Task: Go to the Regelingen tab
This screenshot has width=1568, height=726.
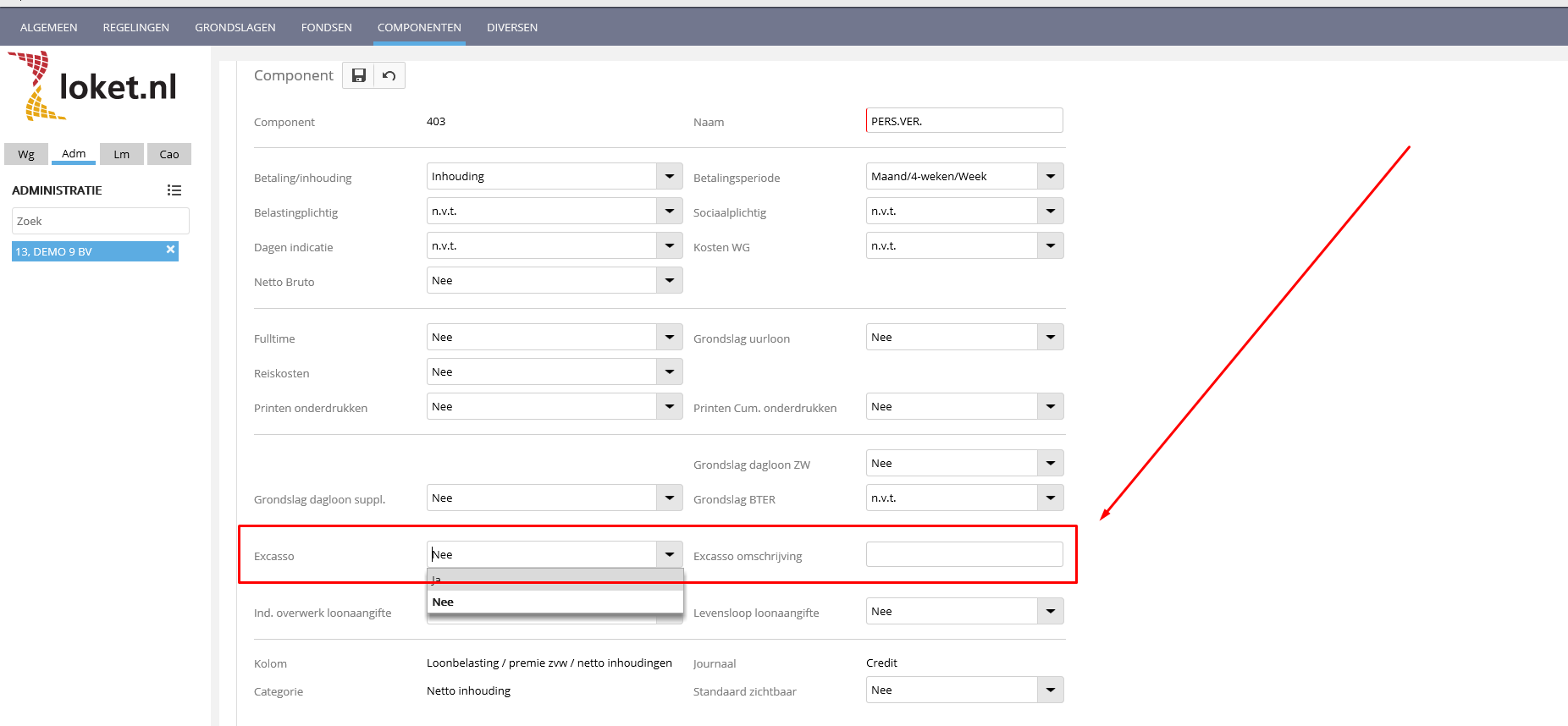Action: click(136, 27)
